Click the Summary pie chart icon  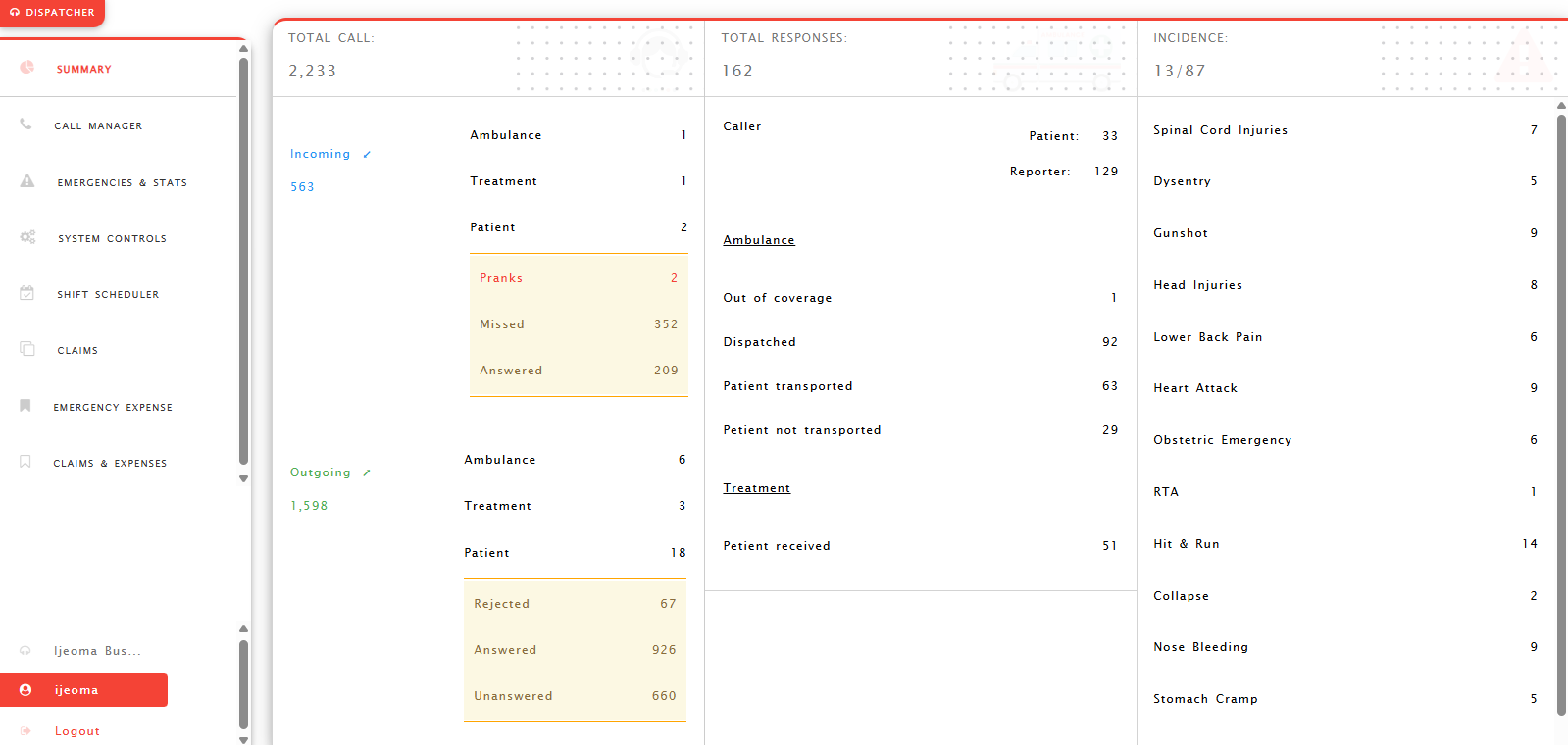click(27, 68)
